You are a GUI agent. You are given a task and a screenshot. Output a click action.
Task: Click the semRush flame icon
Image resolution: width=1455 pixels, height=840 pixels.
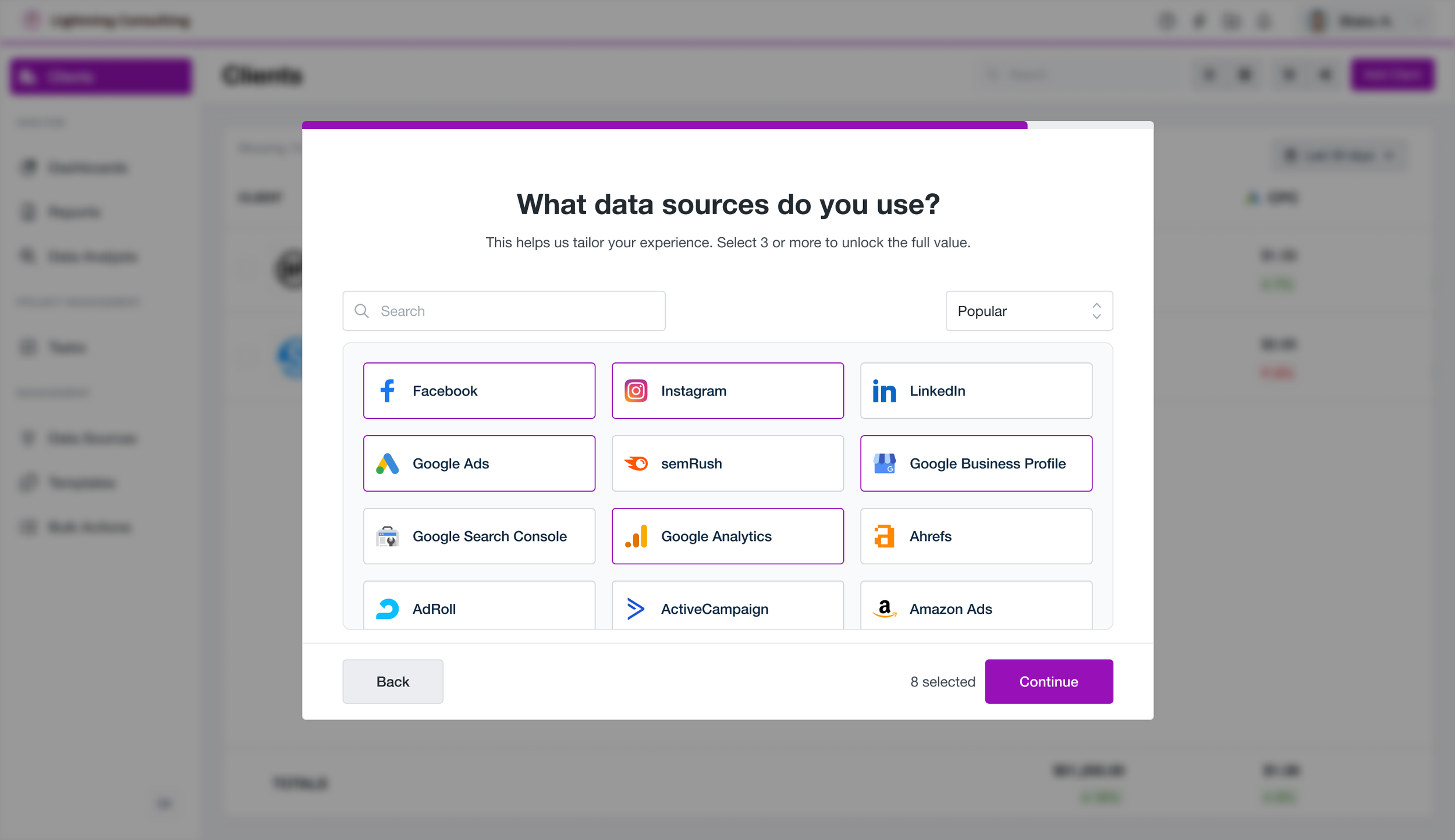pyautogui.click(x=636, y=464)
